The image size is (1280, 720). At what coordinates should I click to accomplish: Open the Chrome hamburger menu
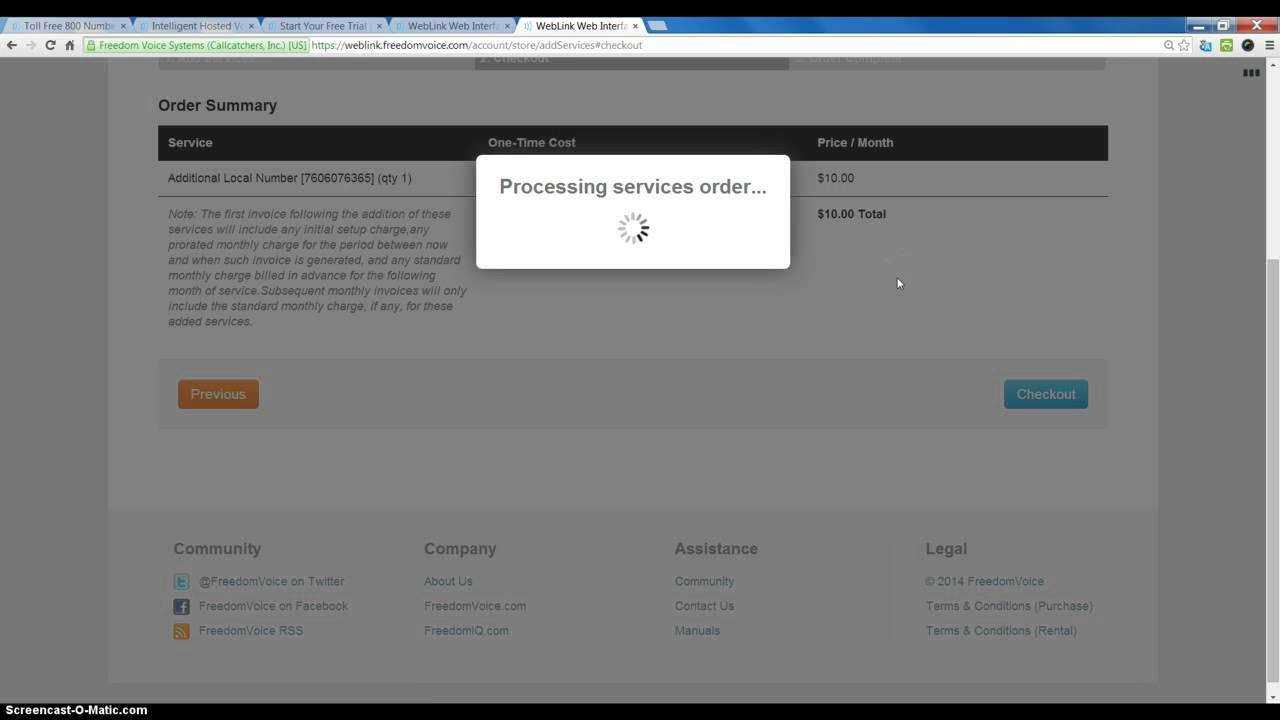[1269, 45]
